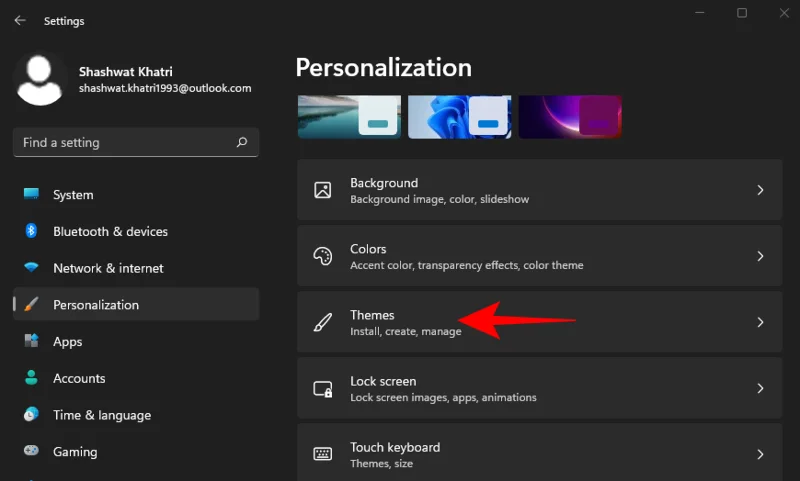Screen dimensions: 800x481
Task: Open Touch keyboard themes, size
Action: pyautogui.click(x=539, y=452)
